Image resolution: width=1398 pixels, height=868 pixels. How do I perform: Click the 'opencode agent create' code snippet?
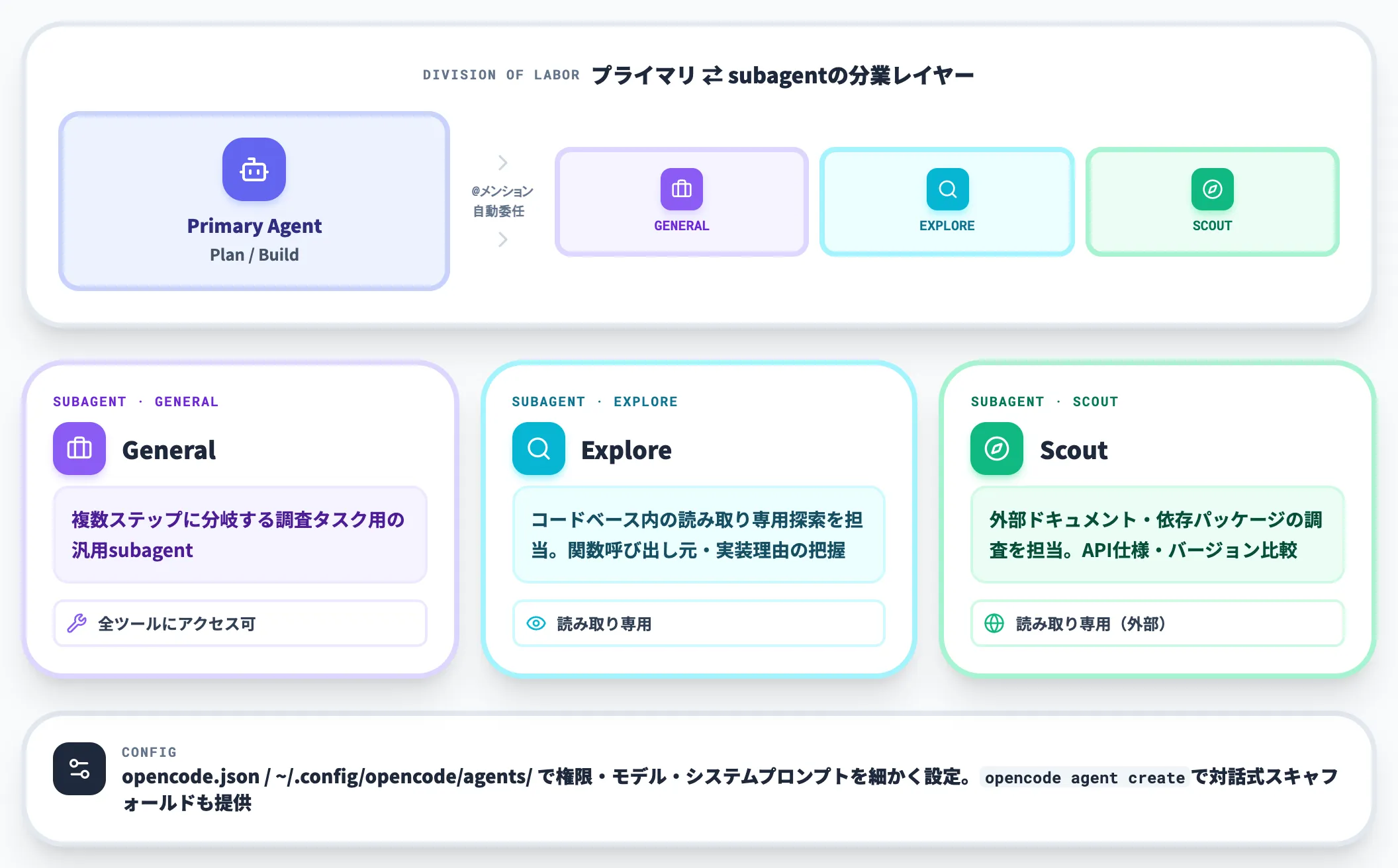tap(1084, 777)
